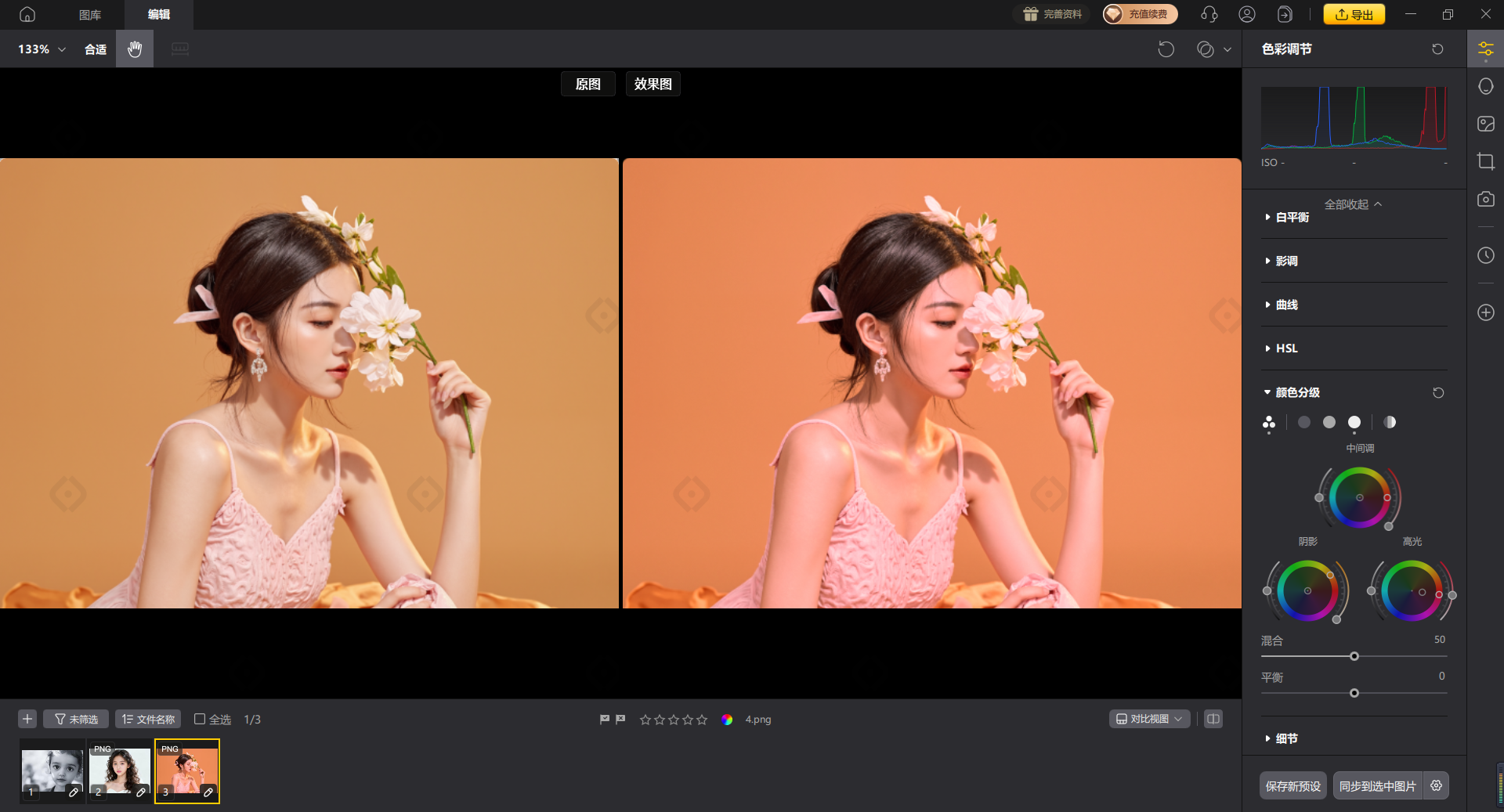1504x812 pixels.
Task: Open the customer service headset icon
Action: click(x=1209, y=14)
